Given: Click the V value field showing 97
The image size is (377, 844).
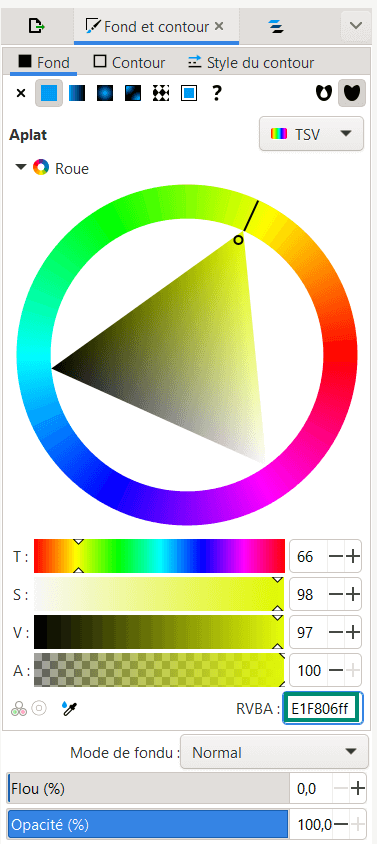Looking at the screenshot, I should coord(309,632).
